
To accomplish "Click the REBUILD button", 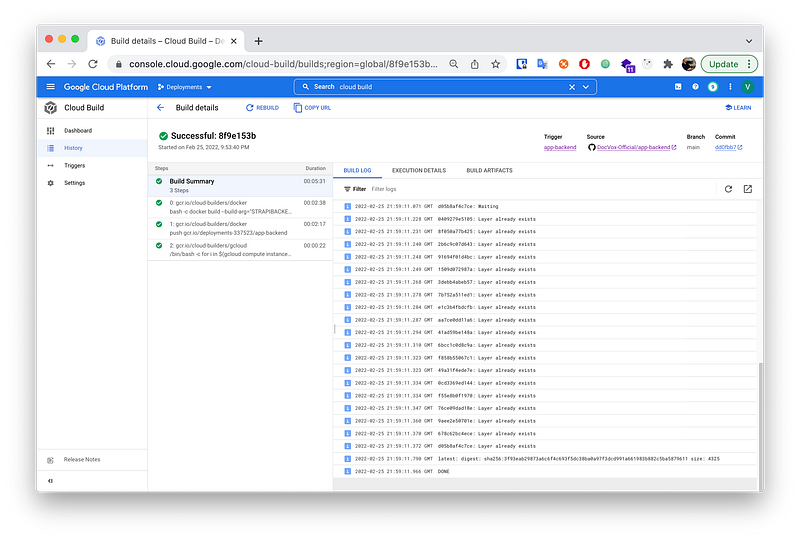I will (262, 108).
